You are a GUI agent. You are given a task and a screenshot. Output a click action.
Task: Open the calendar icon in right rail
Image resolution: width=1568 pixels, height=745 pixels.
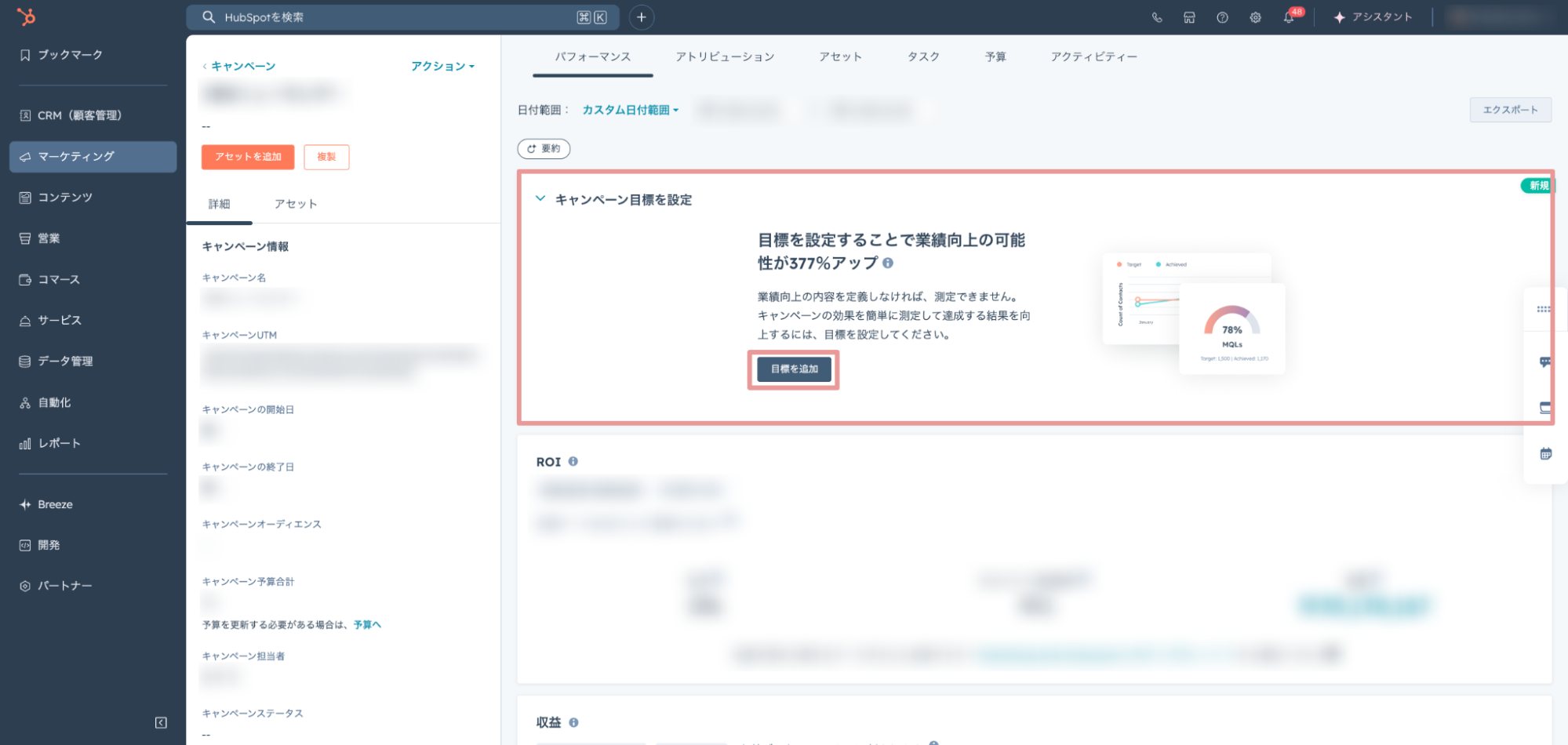pyautogui.click(x=1545, y=454)
